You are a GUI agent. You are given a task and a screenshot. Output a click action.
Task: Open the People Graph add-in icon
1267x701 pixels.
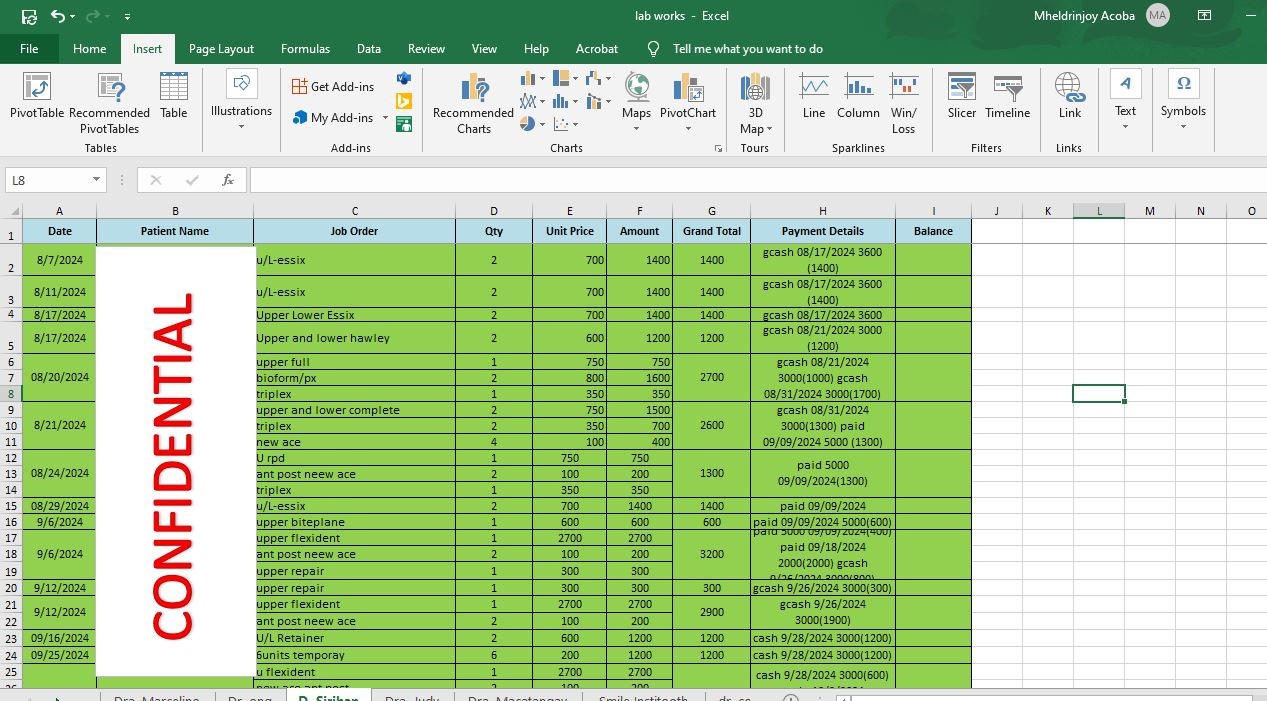tap(404, 124)
